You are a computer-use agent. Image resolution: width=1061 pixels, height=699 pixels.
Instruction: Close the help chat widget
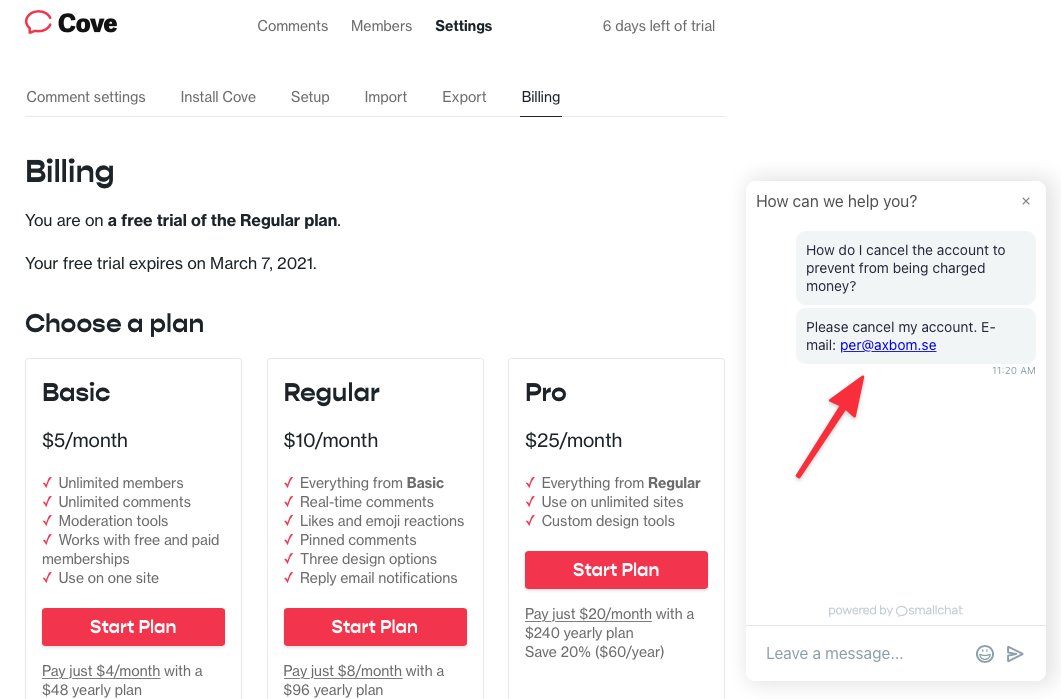click(x=1026, y=201)
